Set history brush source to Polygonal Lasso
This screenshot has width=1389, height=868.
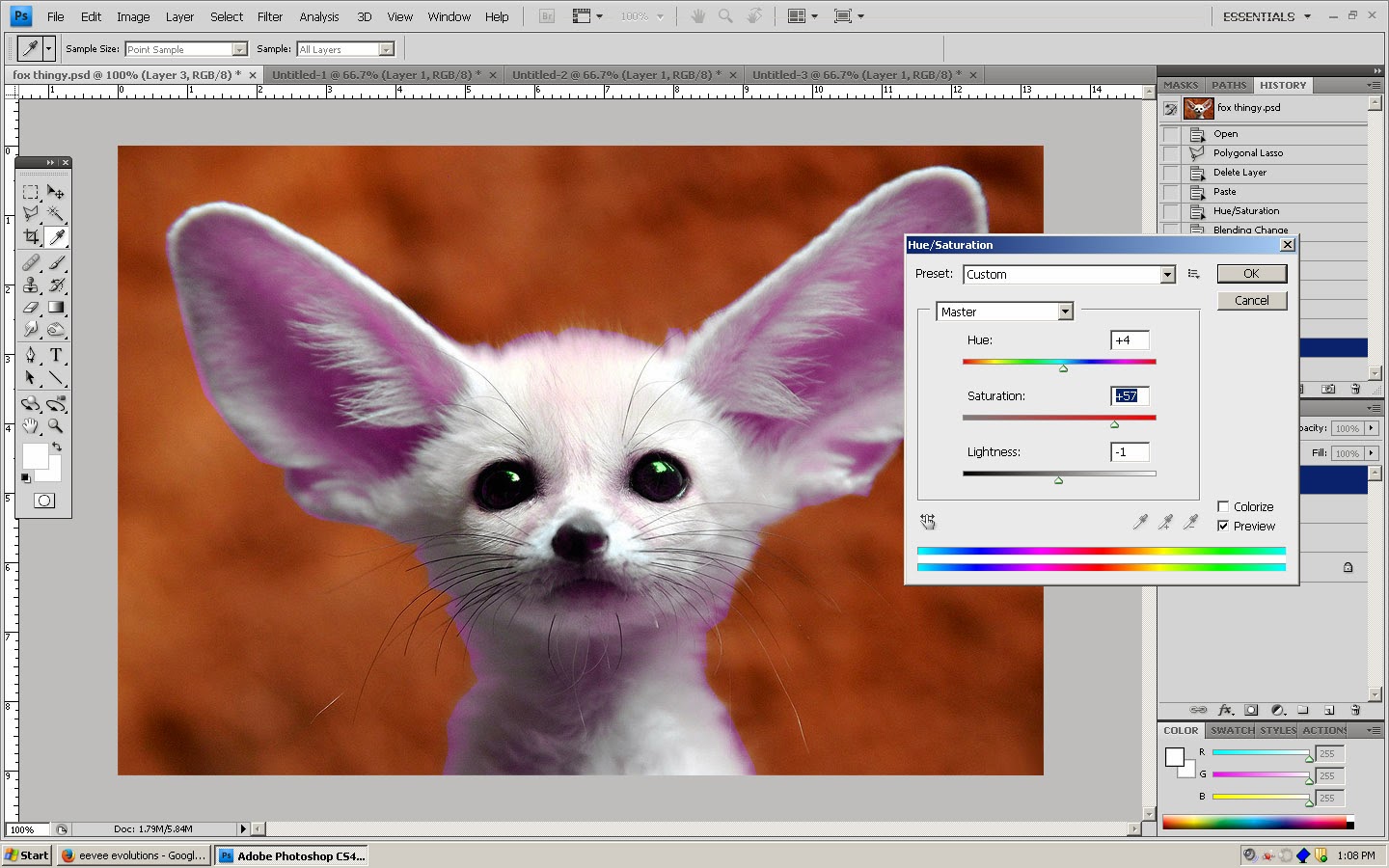(1170, 153)
